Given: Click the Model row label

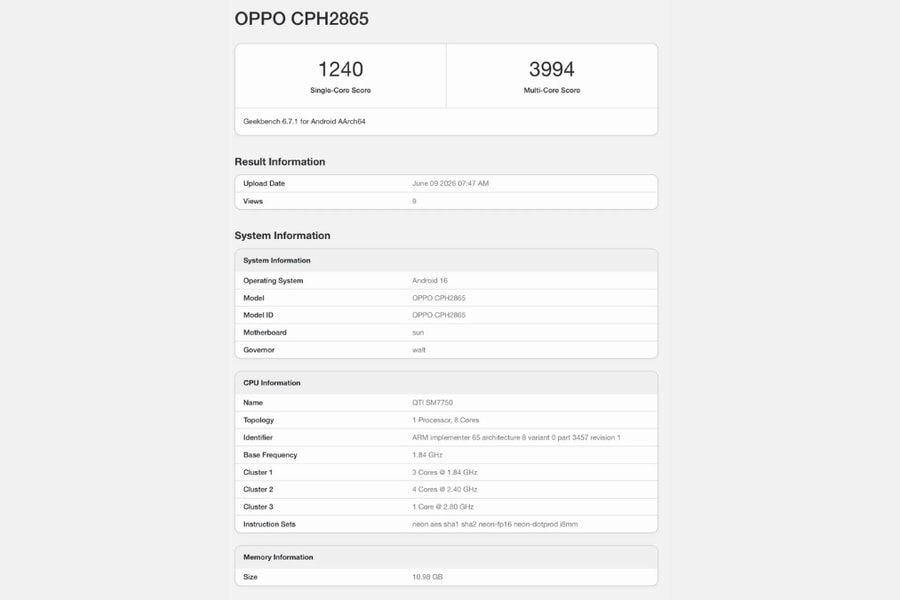Looking at the screenshot, I should pyautogui.click(x=254, y=298).
